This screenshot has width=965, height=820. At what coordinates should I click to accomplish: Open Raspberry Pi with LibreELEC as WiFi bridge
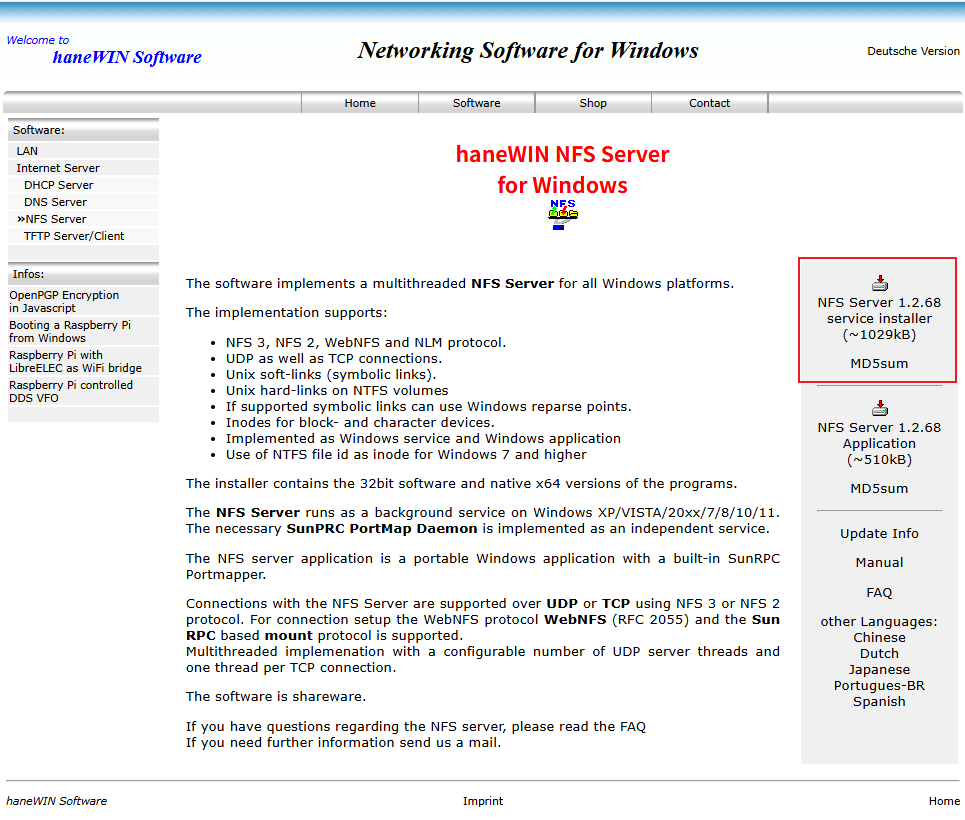(83, 361)
